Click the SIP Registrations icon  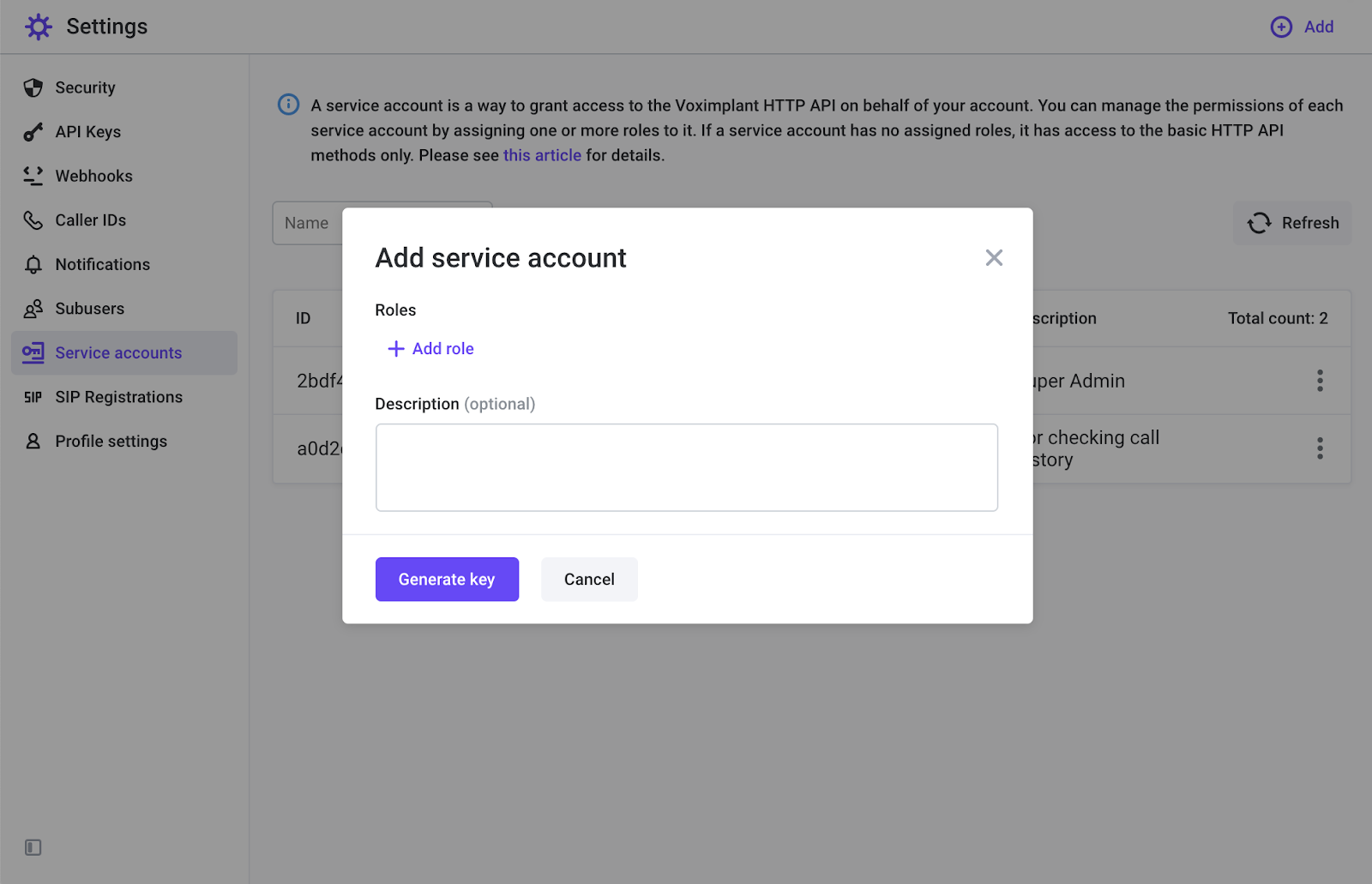coord(33,397)
